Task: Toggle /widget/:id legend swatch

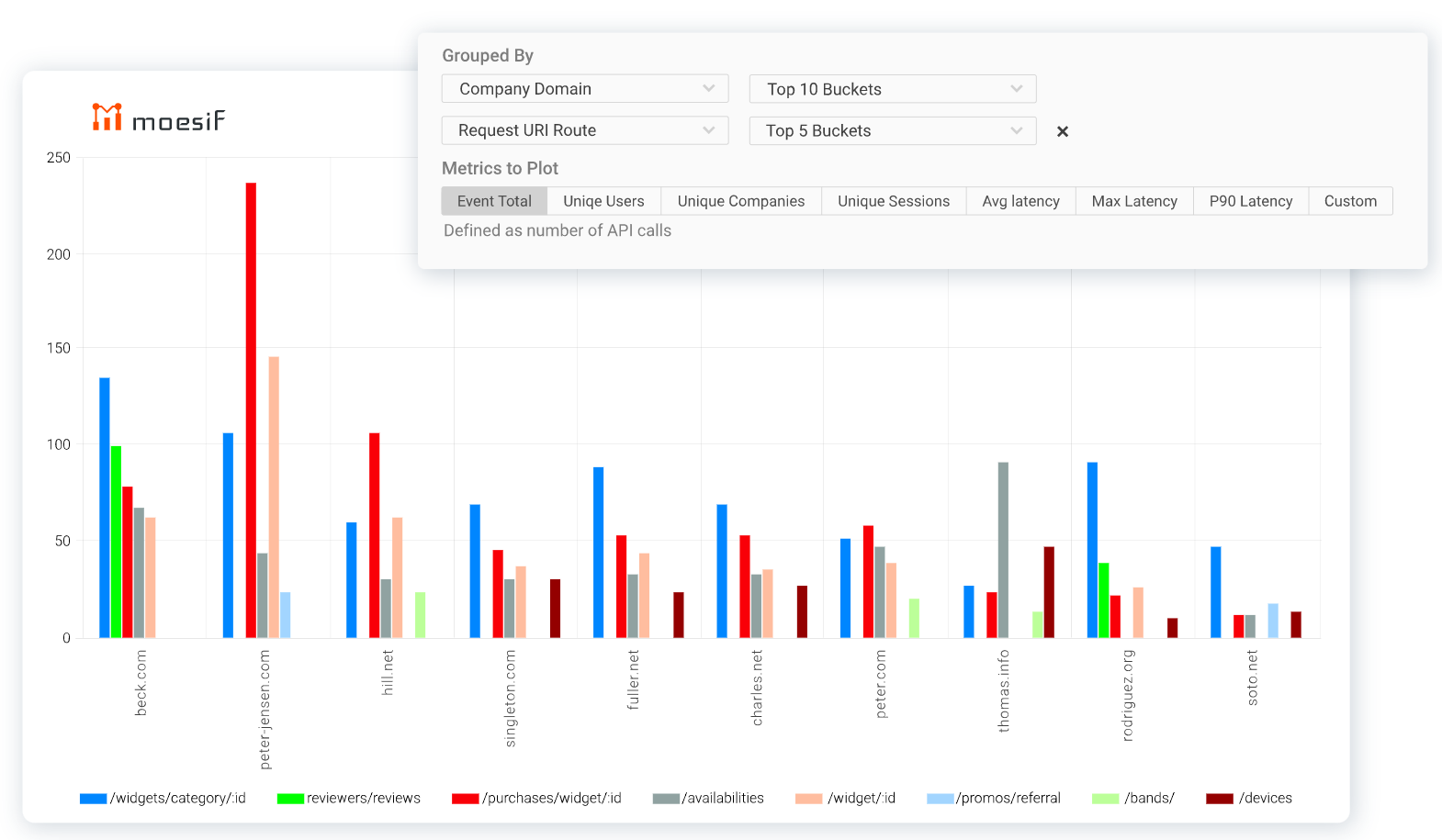Action: click(808, 799)
